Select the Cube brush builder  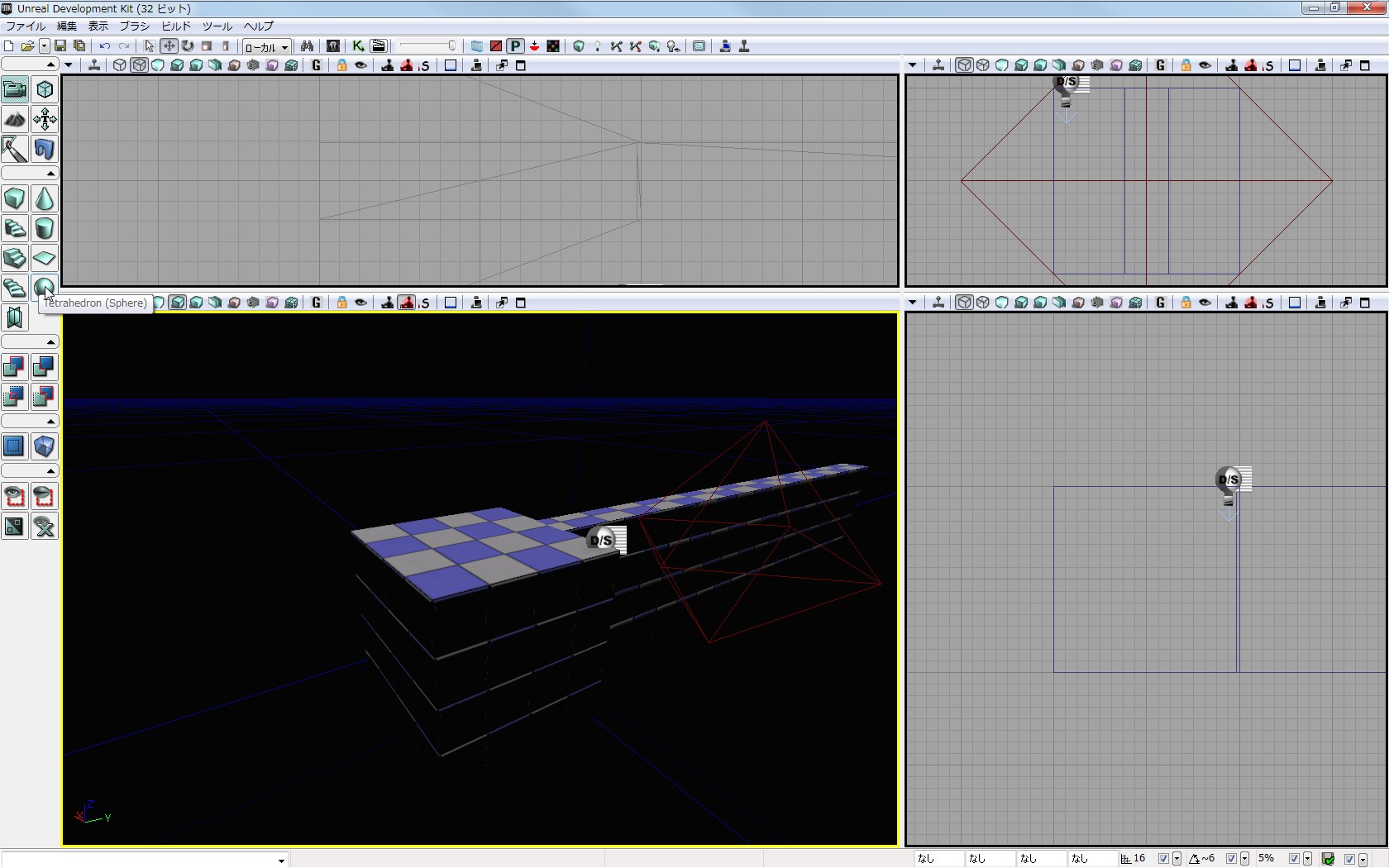point(15,198)
